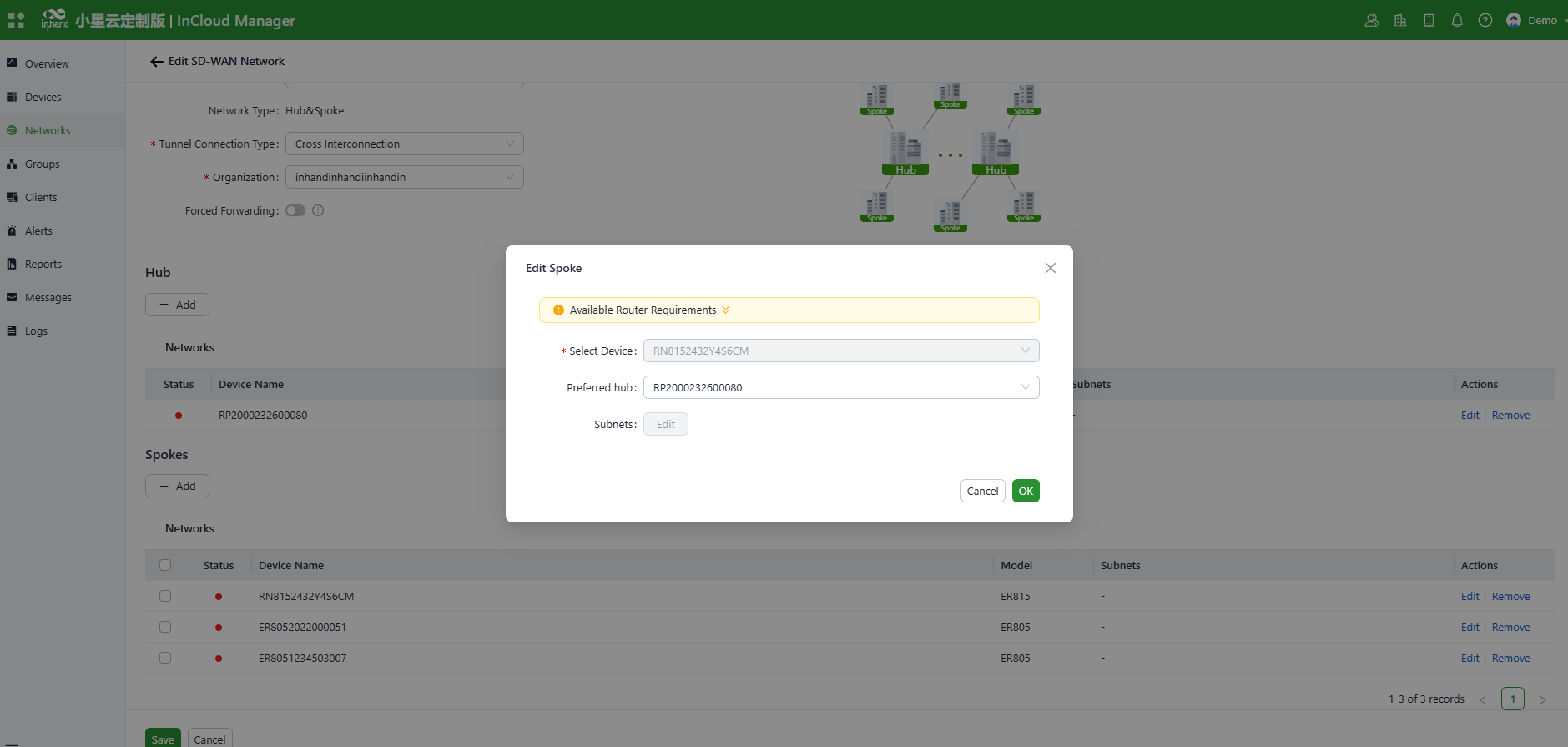Screen dimensions: 1568x747
Task: Toggle the Forced Forwarding switch
Action: [x=295, y=211]
